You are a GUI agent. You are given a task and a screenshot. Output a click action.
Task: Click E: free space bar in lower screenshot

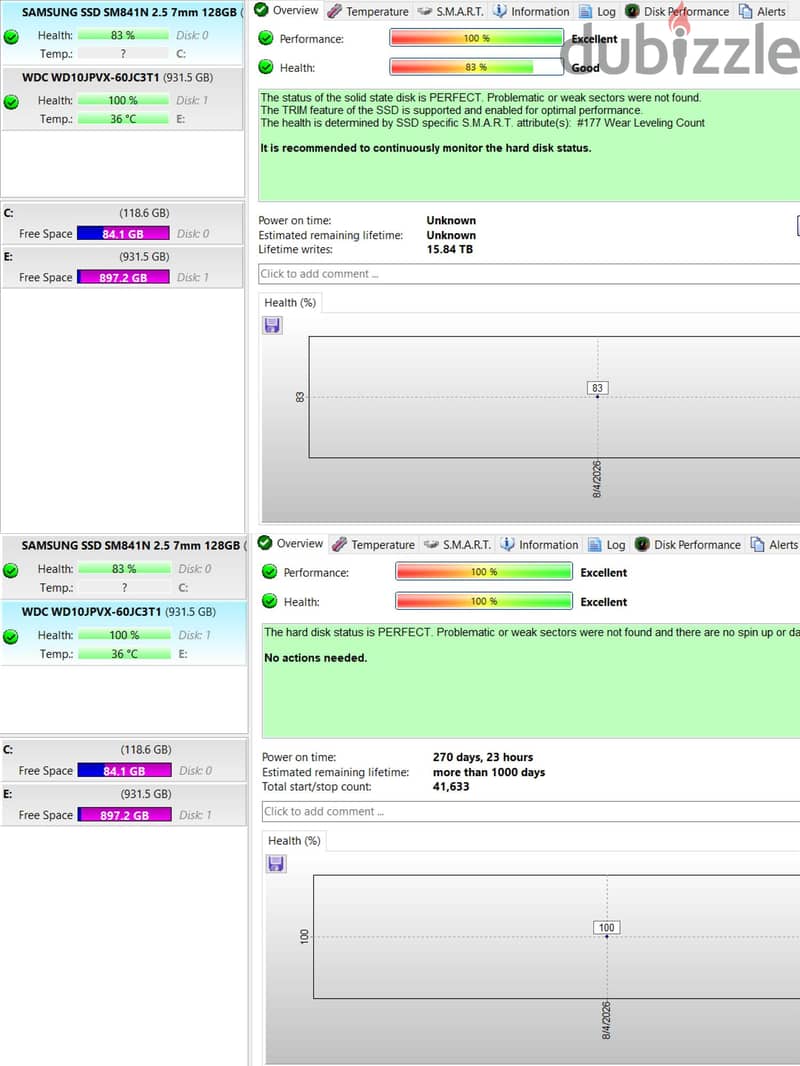point(124,814)
